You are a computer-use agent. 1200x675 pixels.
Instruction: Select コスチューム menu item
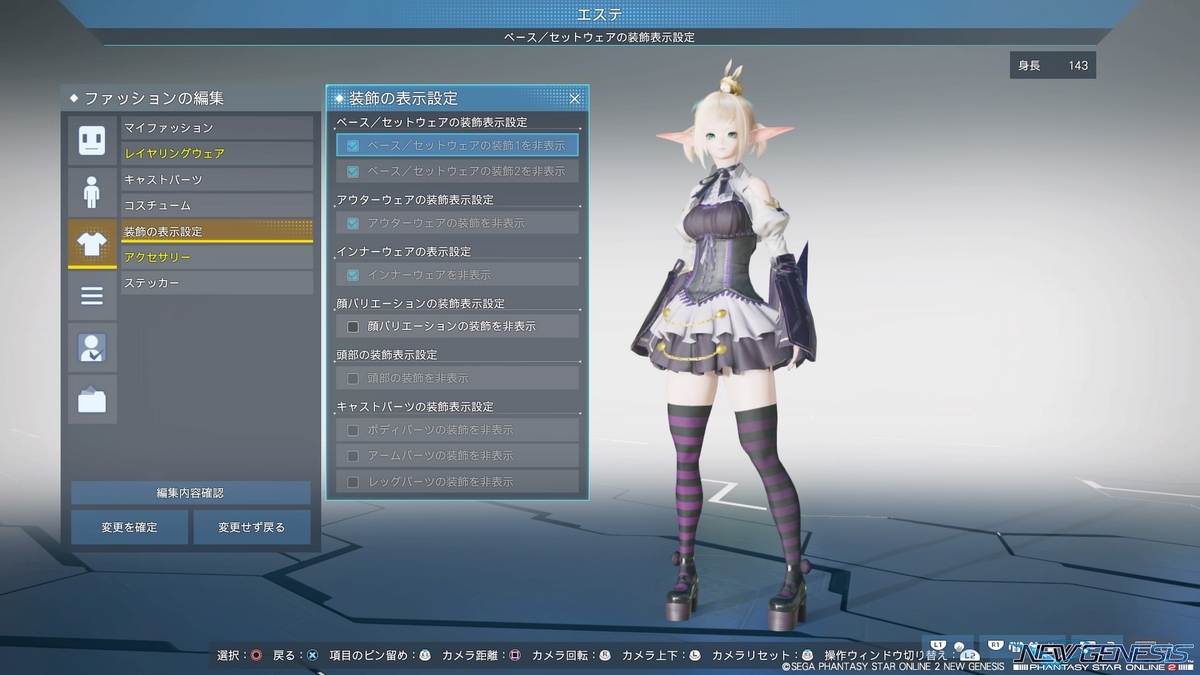pos(217,205)
